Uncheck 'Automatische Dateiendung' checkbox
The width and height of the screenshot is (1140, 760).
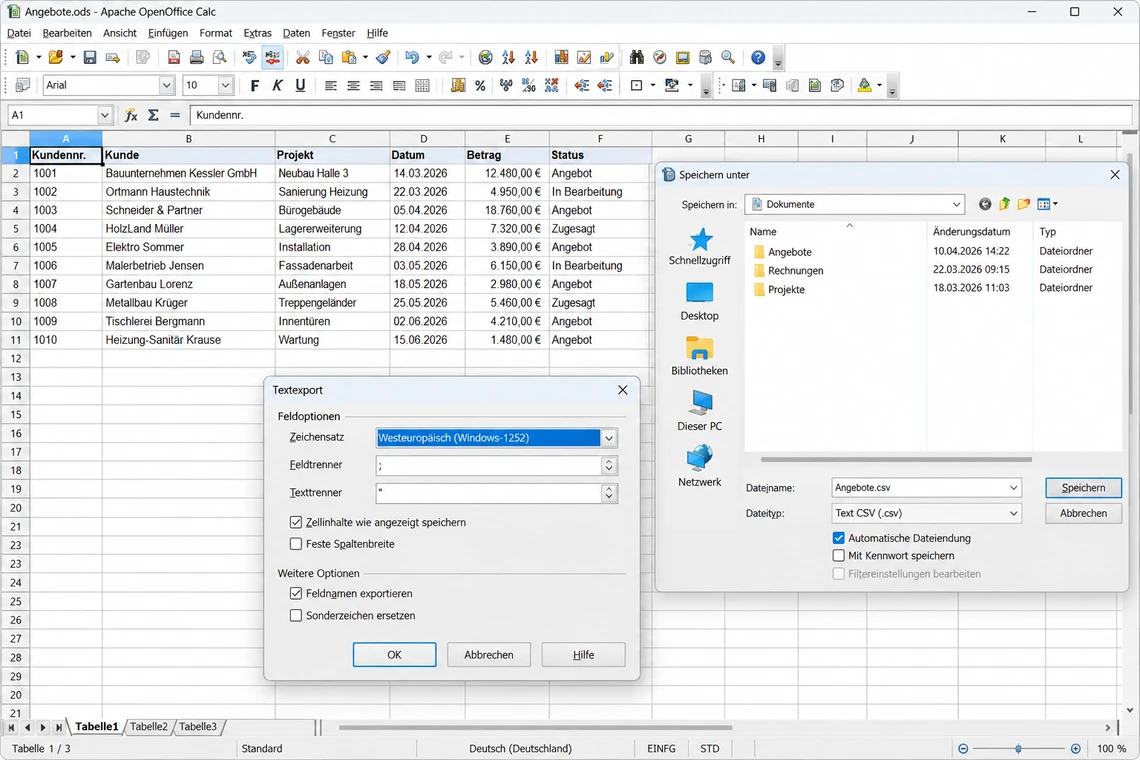[838, 538]
